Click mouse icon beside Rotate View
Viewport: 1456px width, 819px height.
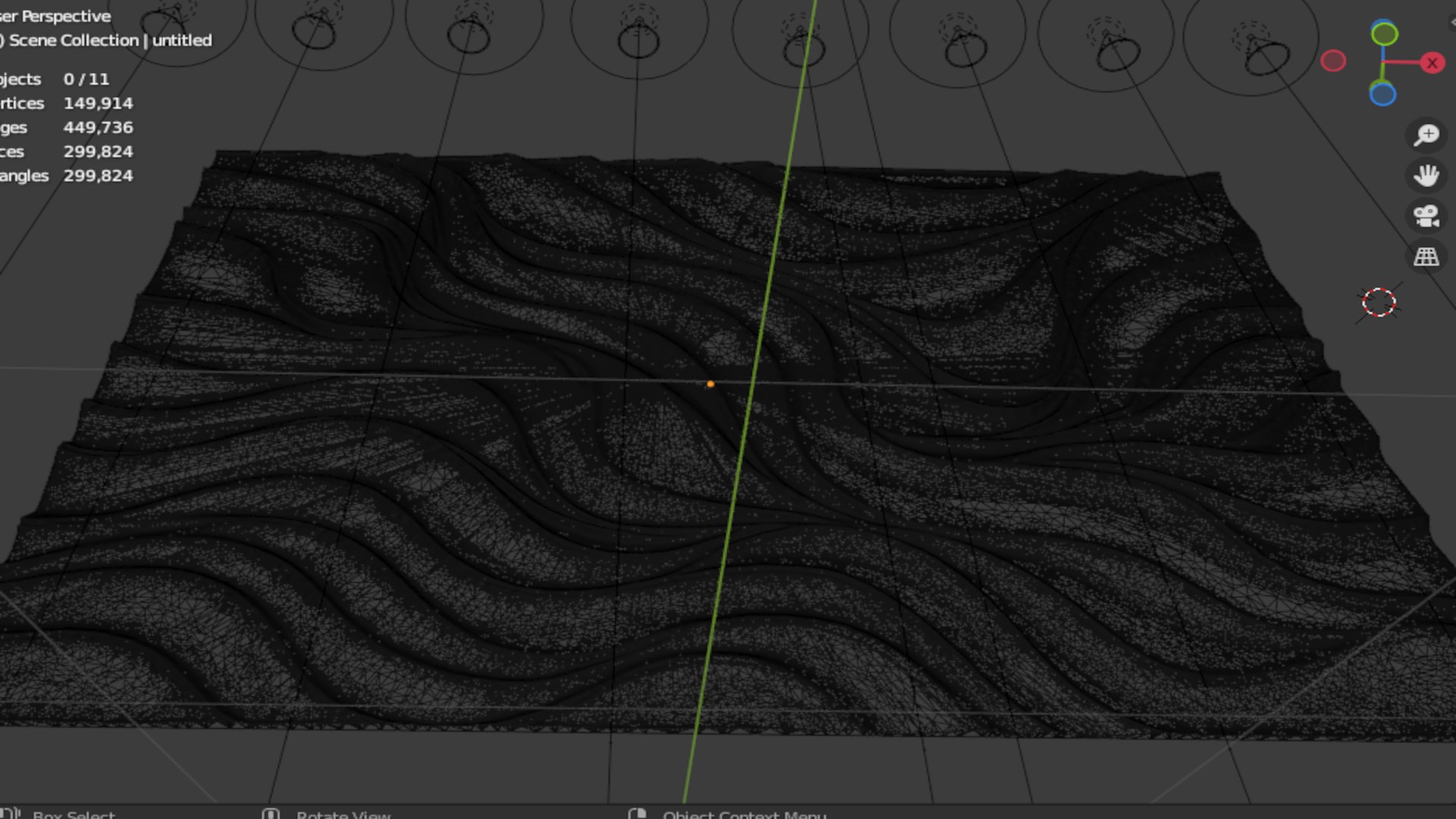tap(271, 814)
